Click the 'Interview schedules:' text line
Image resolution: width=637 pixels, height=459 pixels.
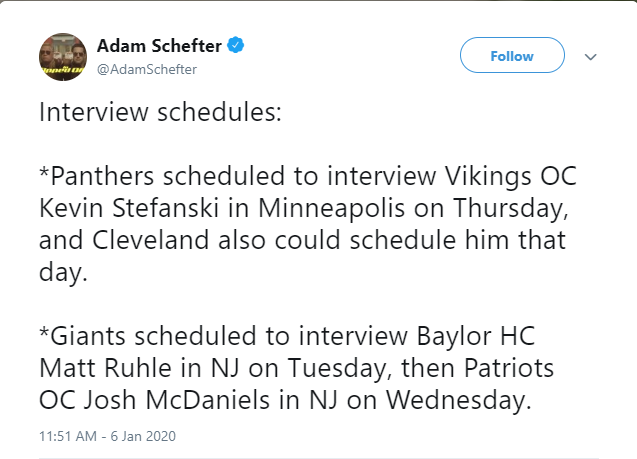click(x=160, y=112)
